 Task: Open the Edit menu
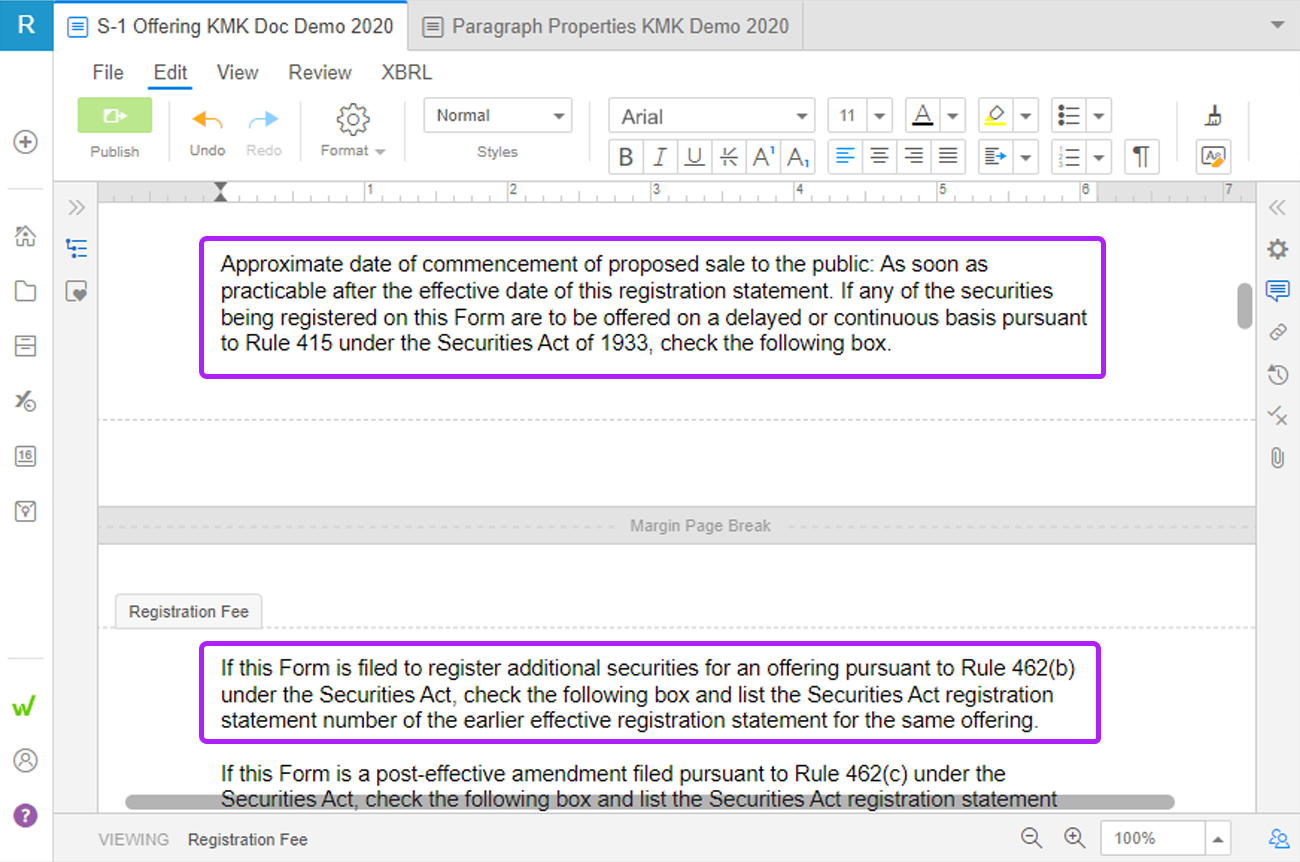170,72
